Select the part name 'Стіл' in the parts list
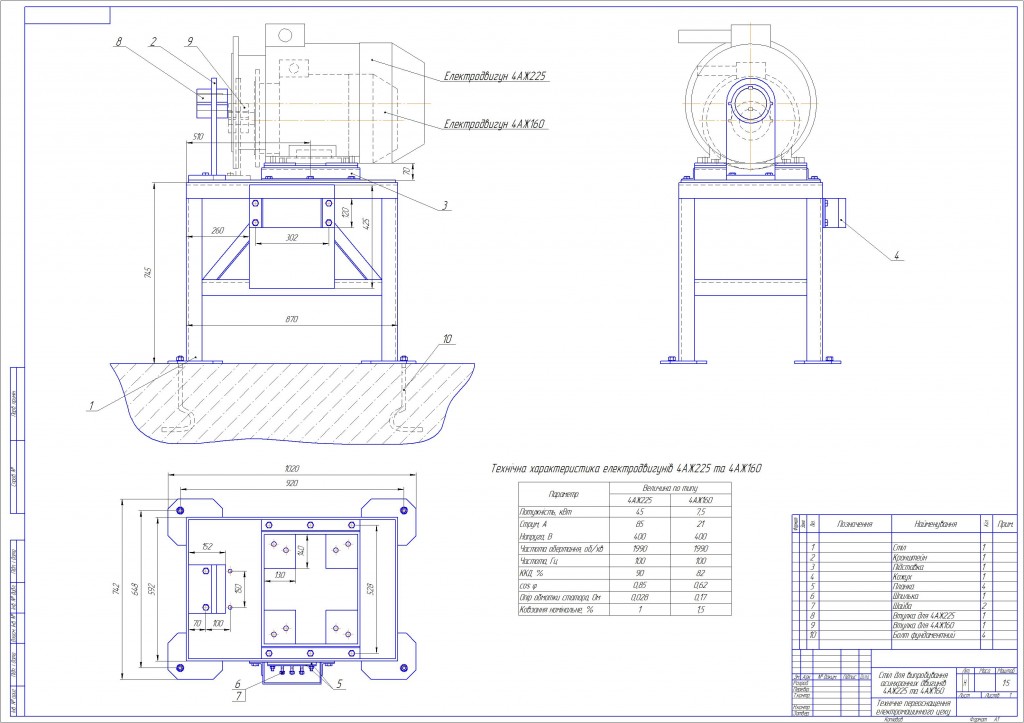 (899, 548)
